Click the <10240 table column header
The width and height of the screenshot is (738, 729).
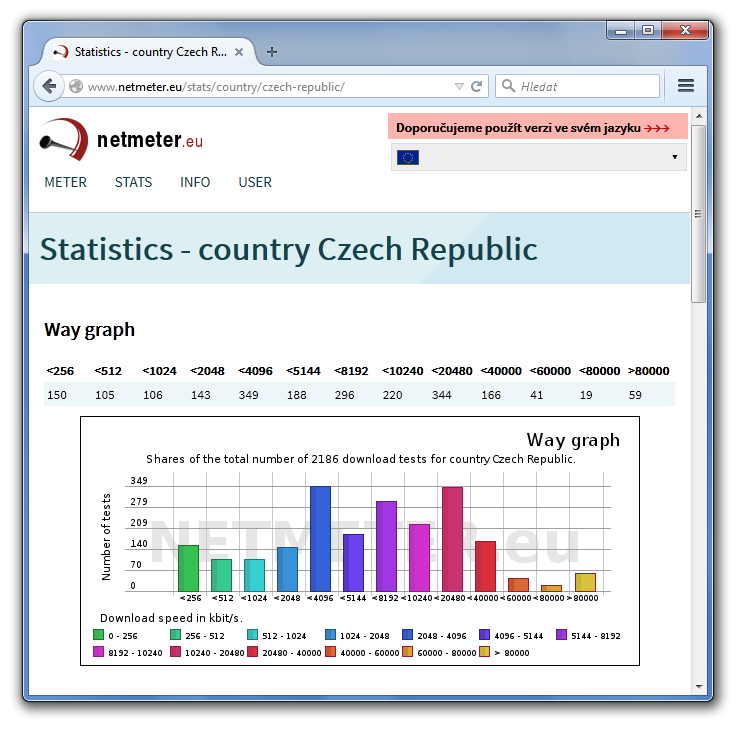point(402,371)
